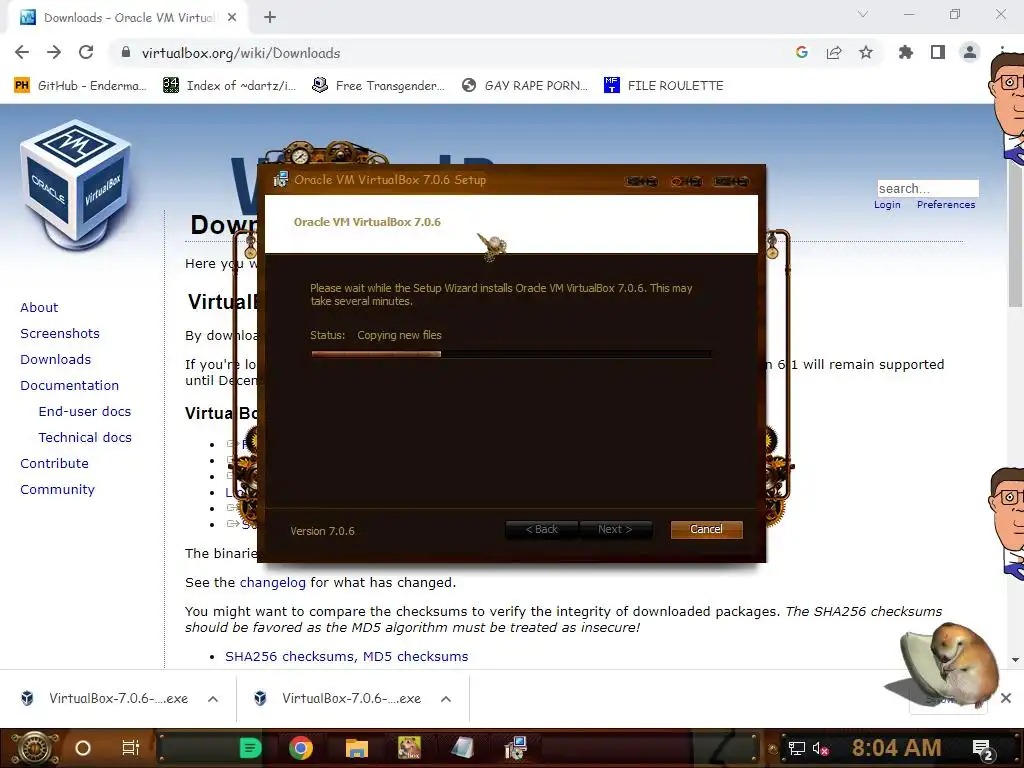Viewport: 1024px width, 768px height.
Task: Open the Index of ~dartz bookmark
Action: 229,86
